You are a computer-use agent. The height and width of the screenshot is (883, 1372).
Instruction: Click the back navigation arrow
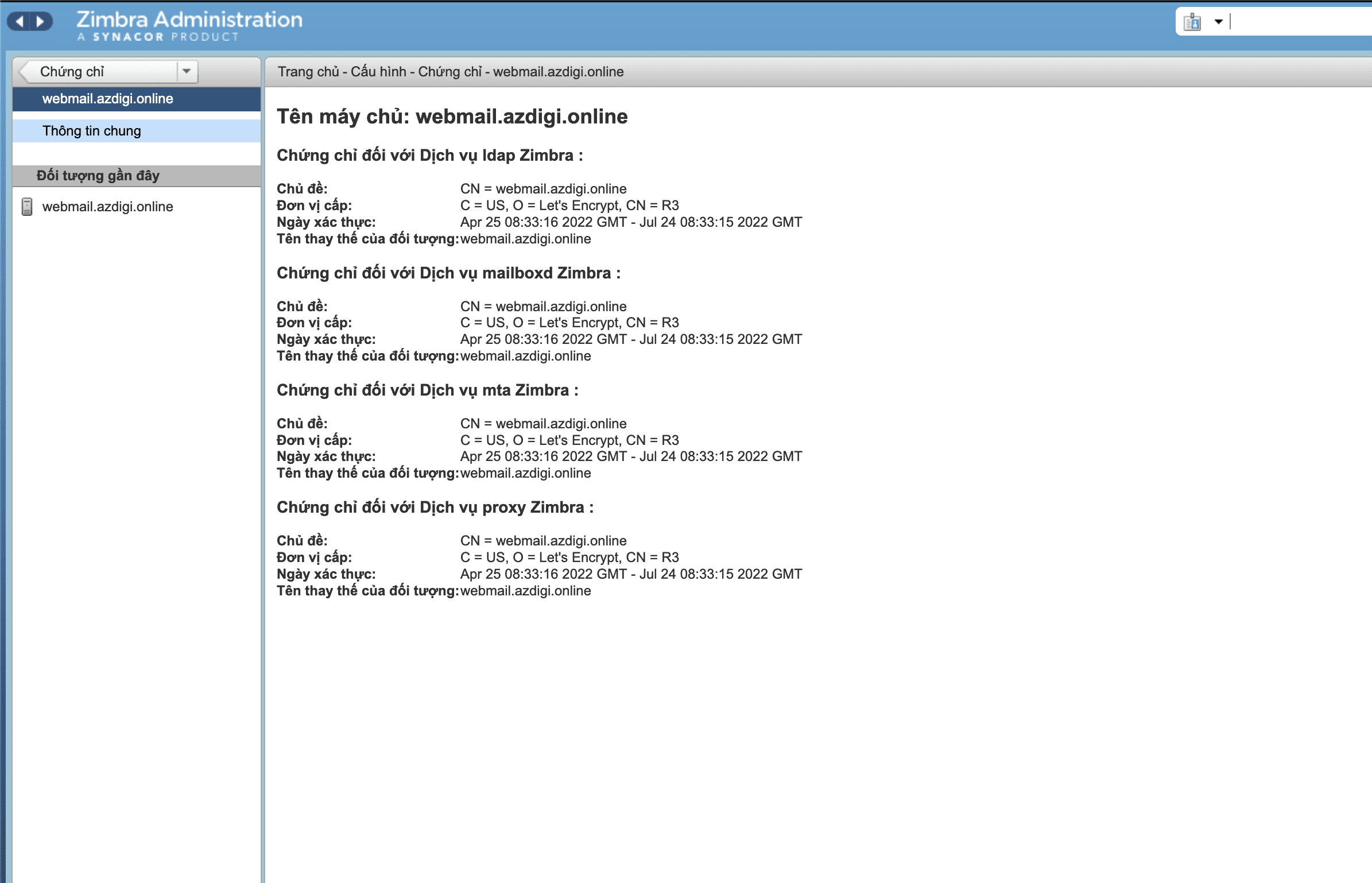click(20, 22)
